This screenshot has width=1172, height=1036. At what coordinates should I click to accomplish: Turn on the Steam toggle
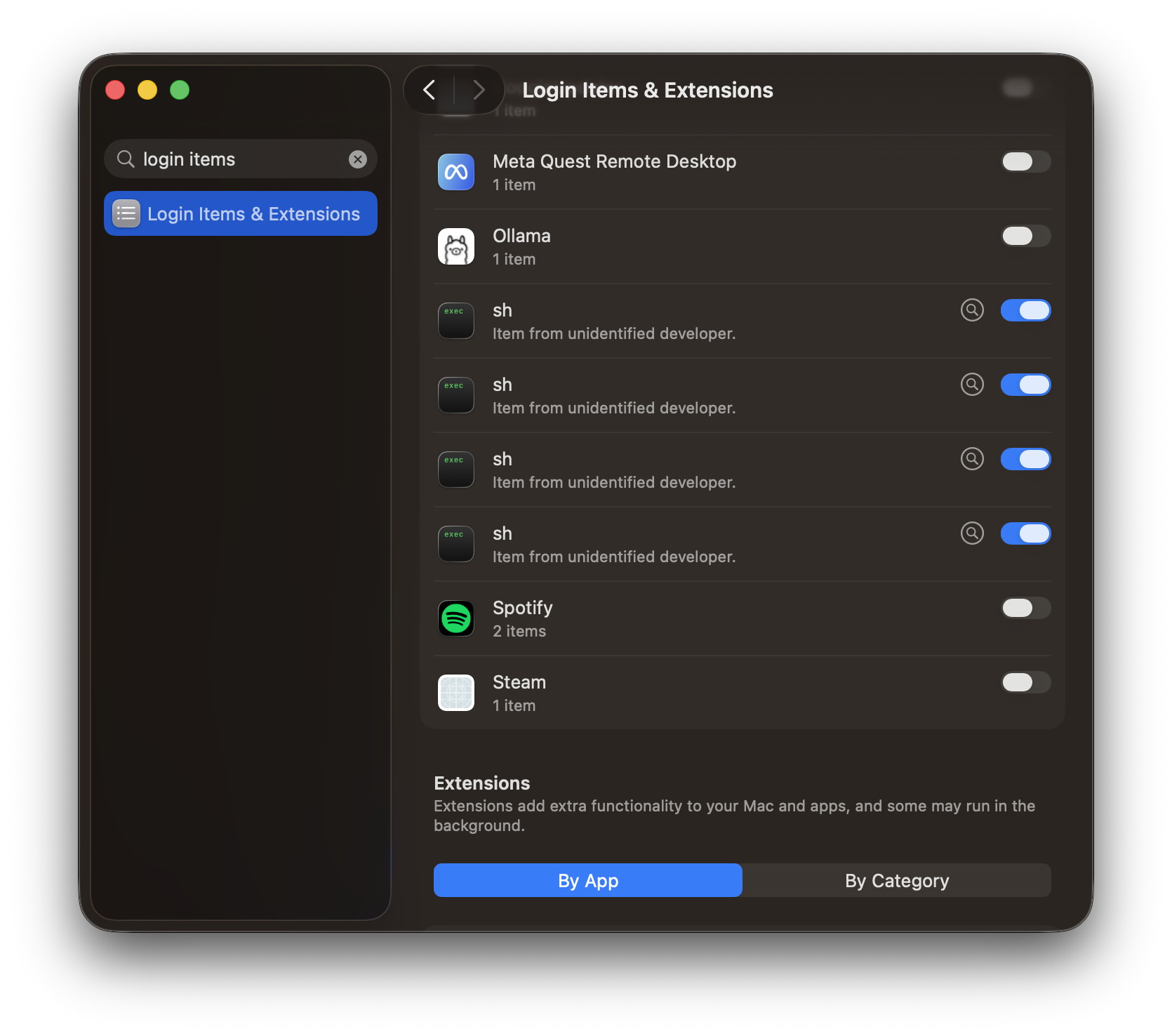[1025, 682]
